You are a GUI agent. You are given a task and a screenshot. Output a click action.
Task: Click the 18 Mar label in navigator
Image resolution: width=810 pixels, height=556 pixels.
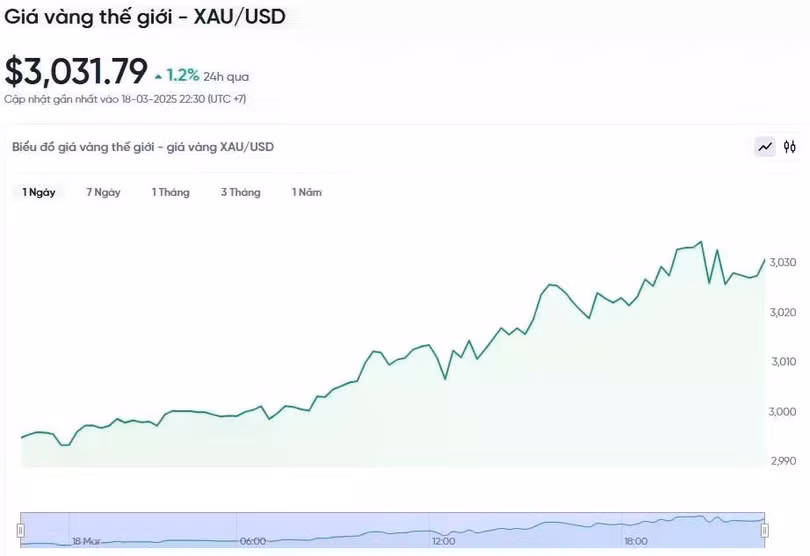86,541
